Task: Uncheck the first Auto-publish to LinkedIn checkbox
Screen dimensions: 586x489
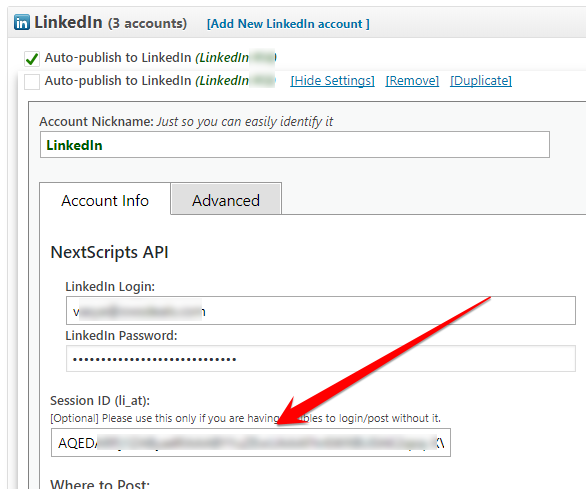Action: click(32, 59)
